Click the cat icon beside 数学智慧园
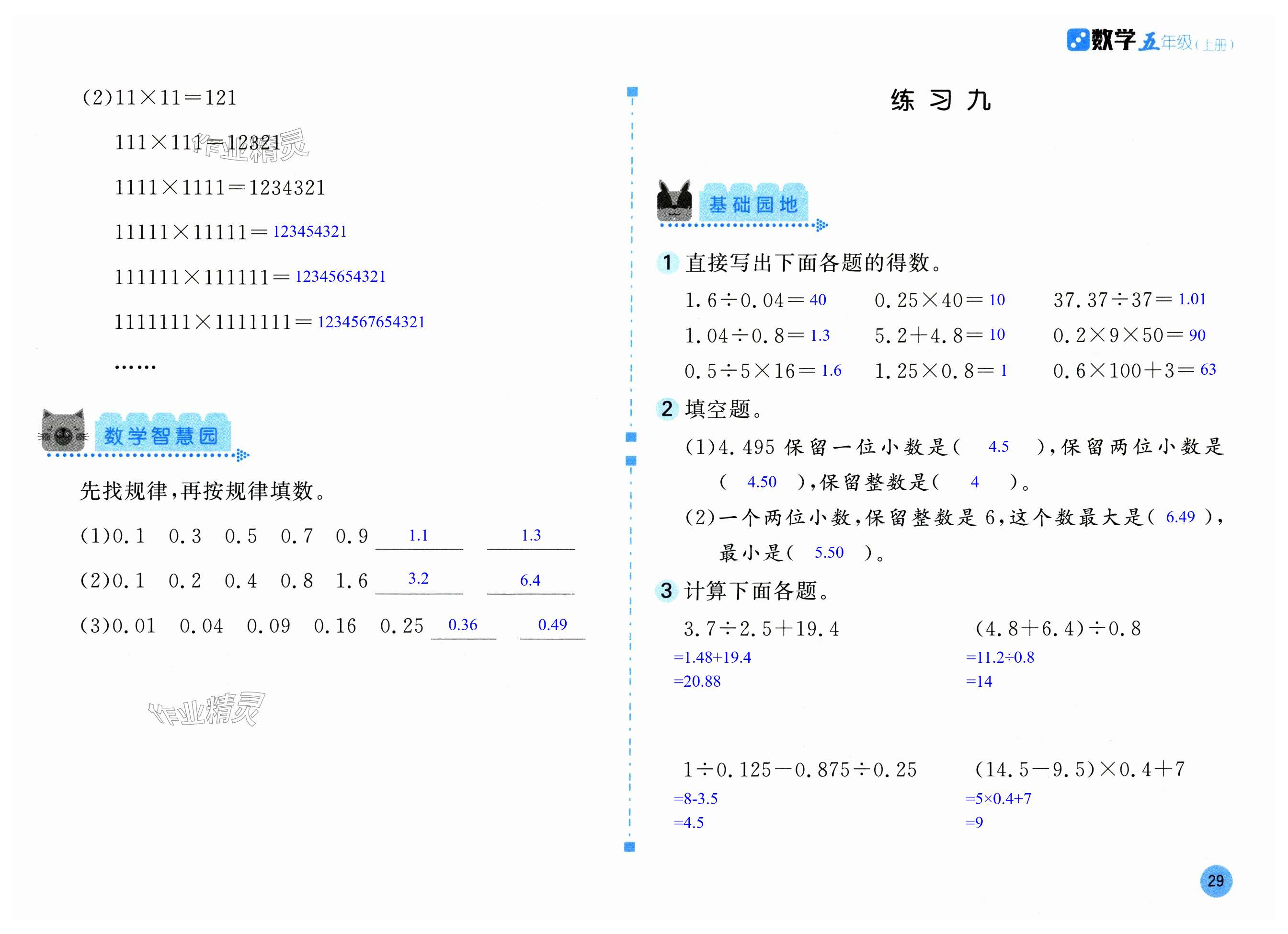This screenshot has width=1288, height=934. coord(63,431)
